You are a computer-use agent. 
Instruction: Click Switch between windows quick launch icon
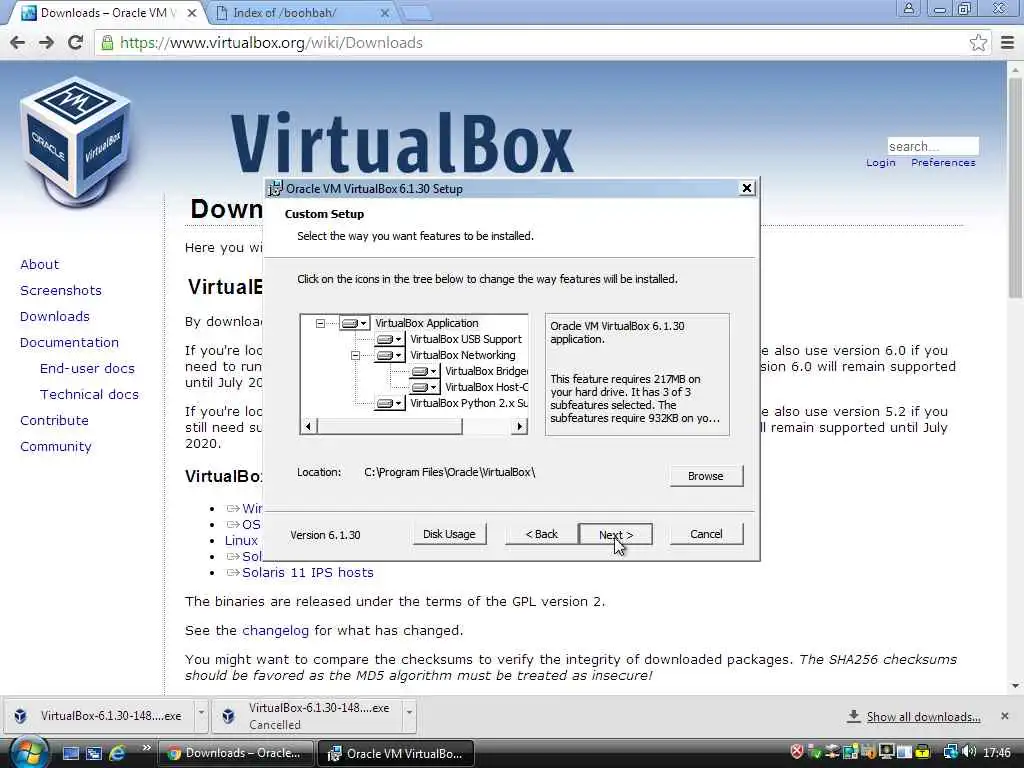(93, 754)
